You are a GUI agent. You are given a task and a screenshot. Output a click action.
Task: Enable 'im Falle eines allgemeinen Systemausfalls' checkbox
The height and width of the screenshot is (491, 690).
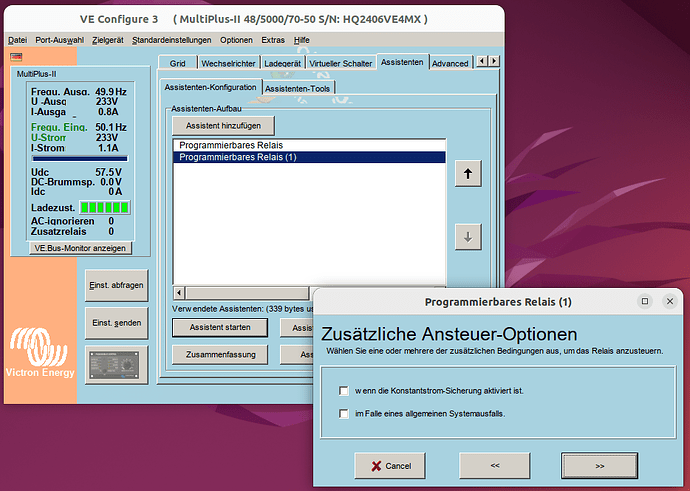(x=344, y=414)
